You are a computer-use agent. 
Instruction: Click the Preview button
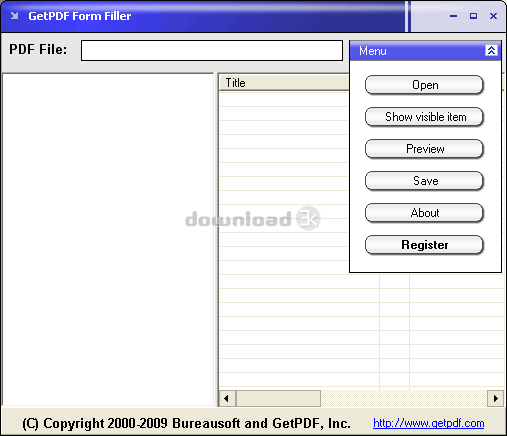(x=424, y=149)
